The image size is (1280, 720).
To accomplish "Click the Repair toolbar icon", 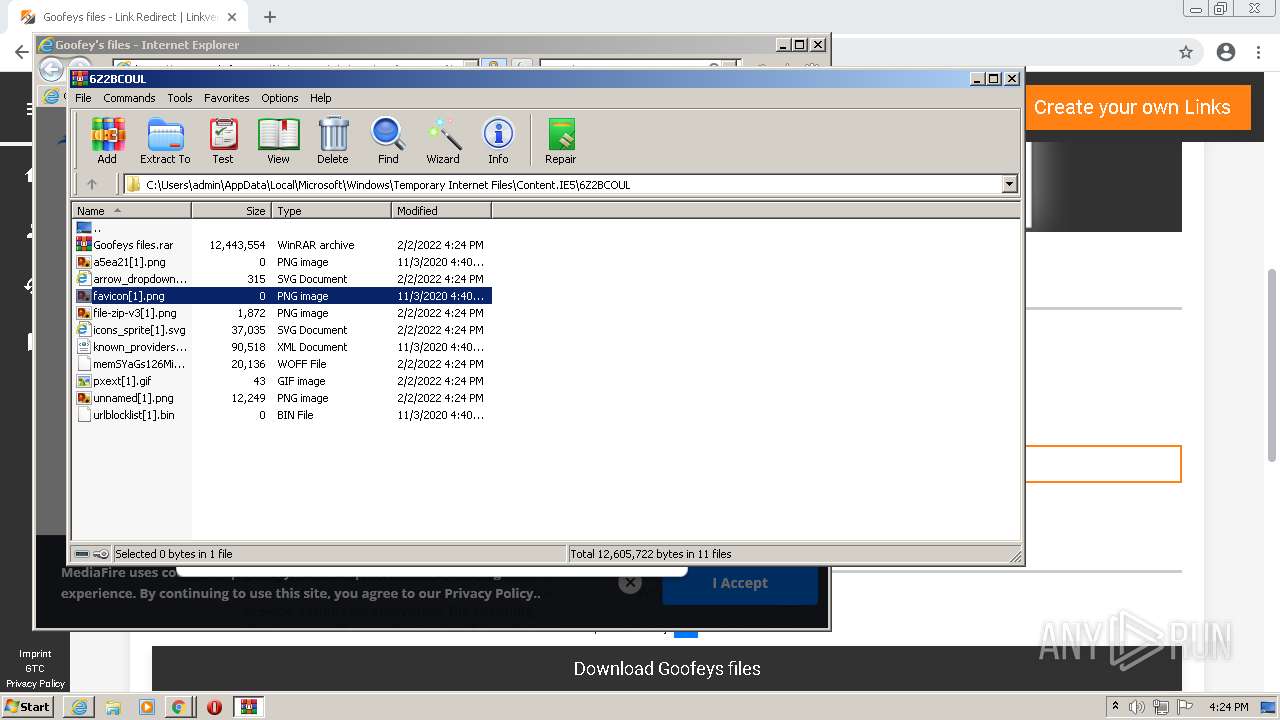I will coord(560,140).
